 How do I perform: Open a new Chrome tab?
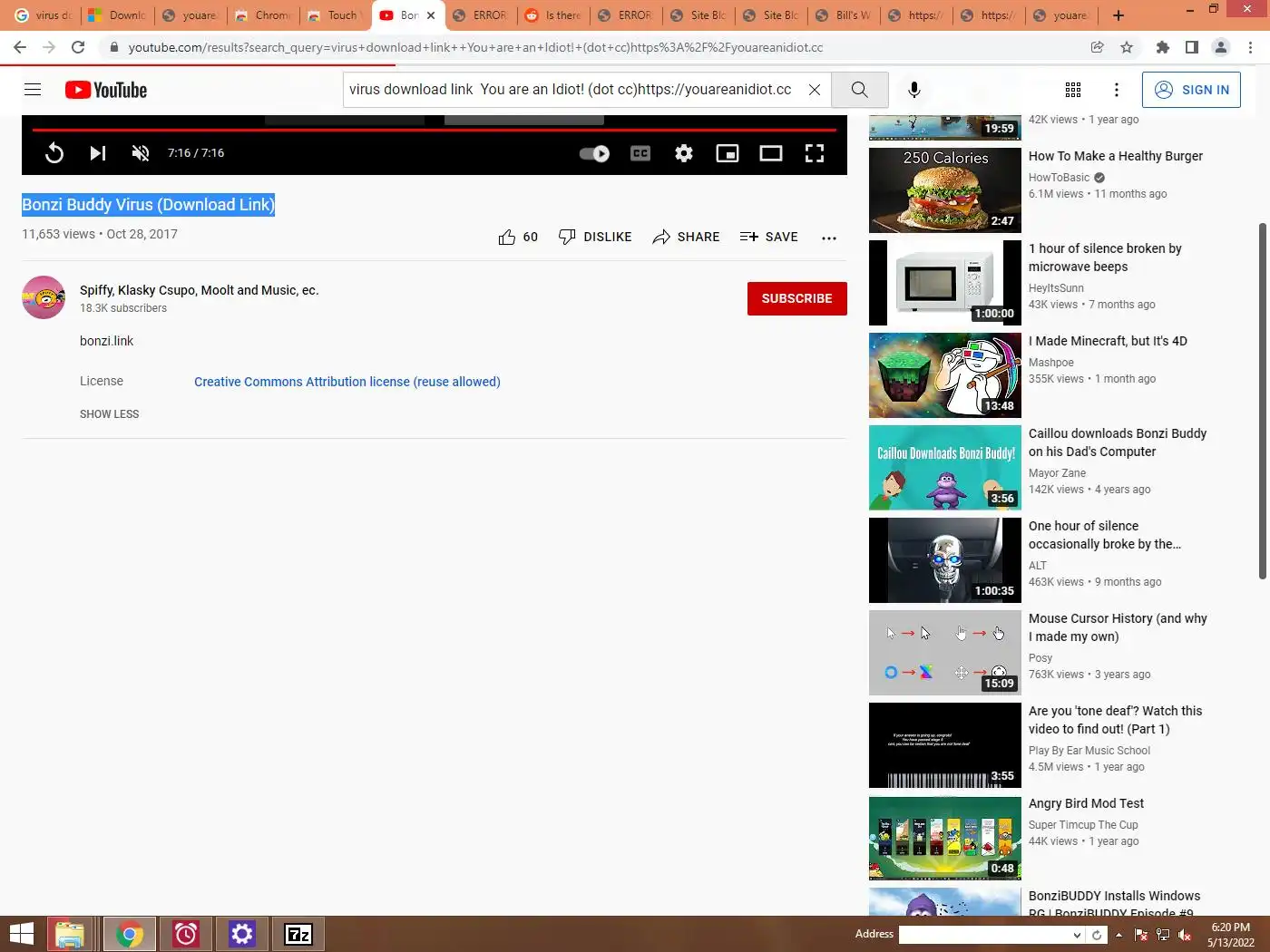point(1119,15)
